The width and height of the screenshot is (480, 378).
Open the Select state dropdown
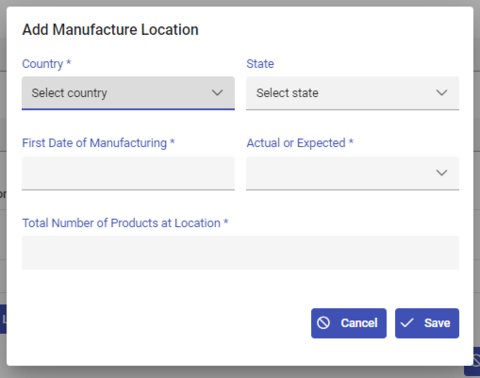point(353,93)
